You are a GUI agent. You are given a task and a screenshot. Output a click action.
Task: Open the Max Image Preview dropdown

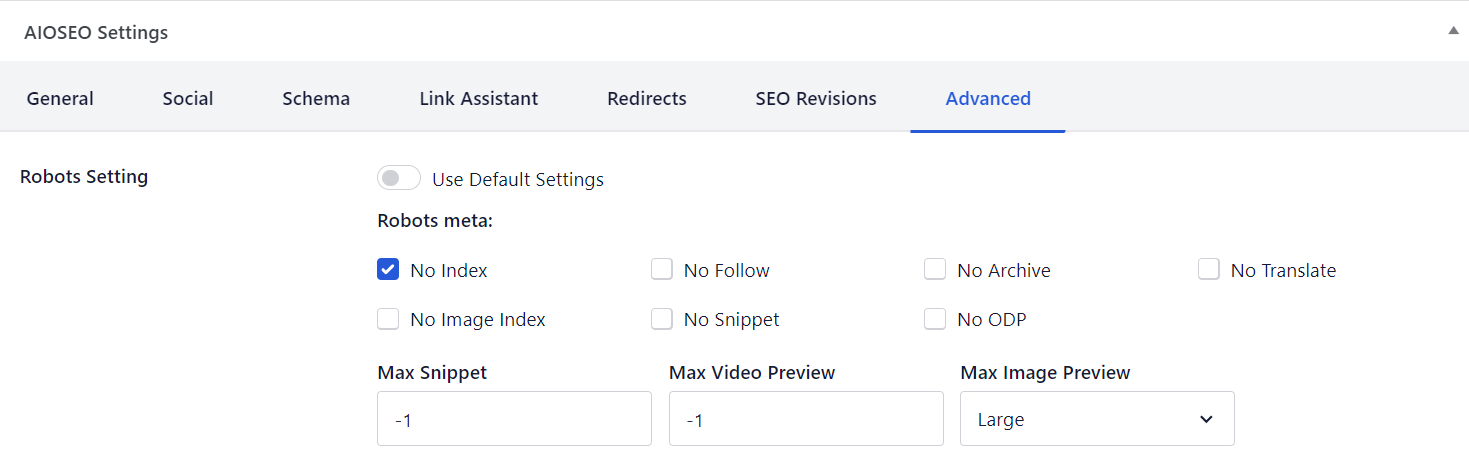pyautogui.click(x=1097, y=419)
